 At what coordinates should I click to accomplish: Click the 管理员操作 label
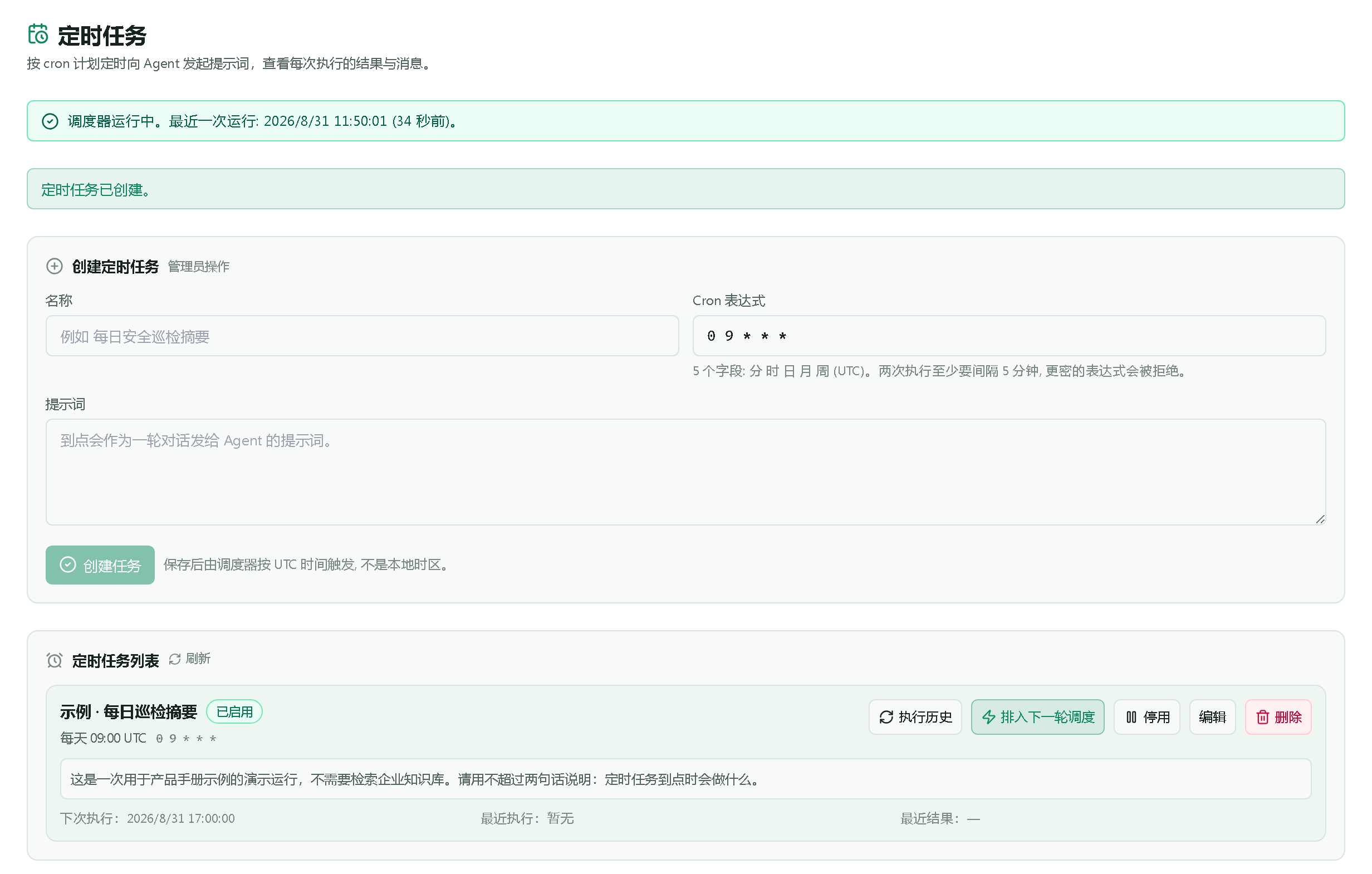click(x=198, y=267)
